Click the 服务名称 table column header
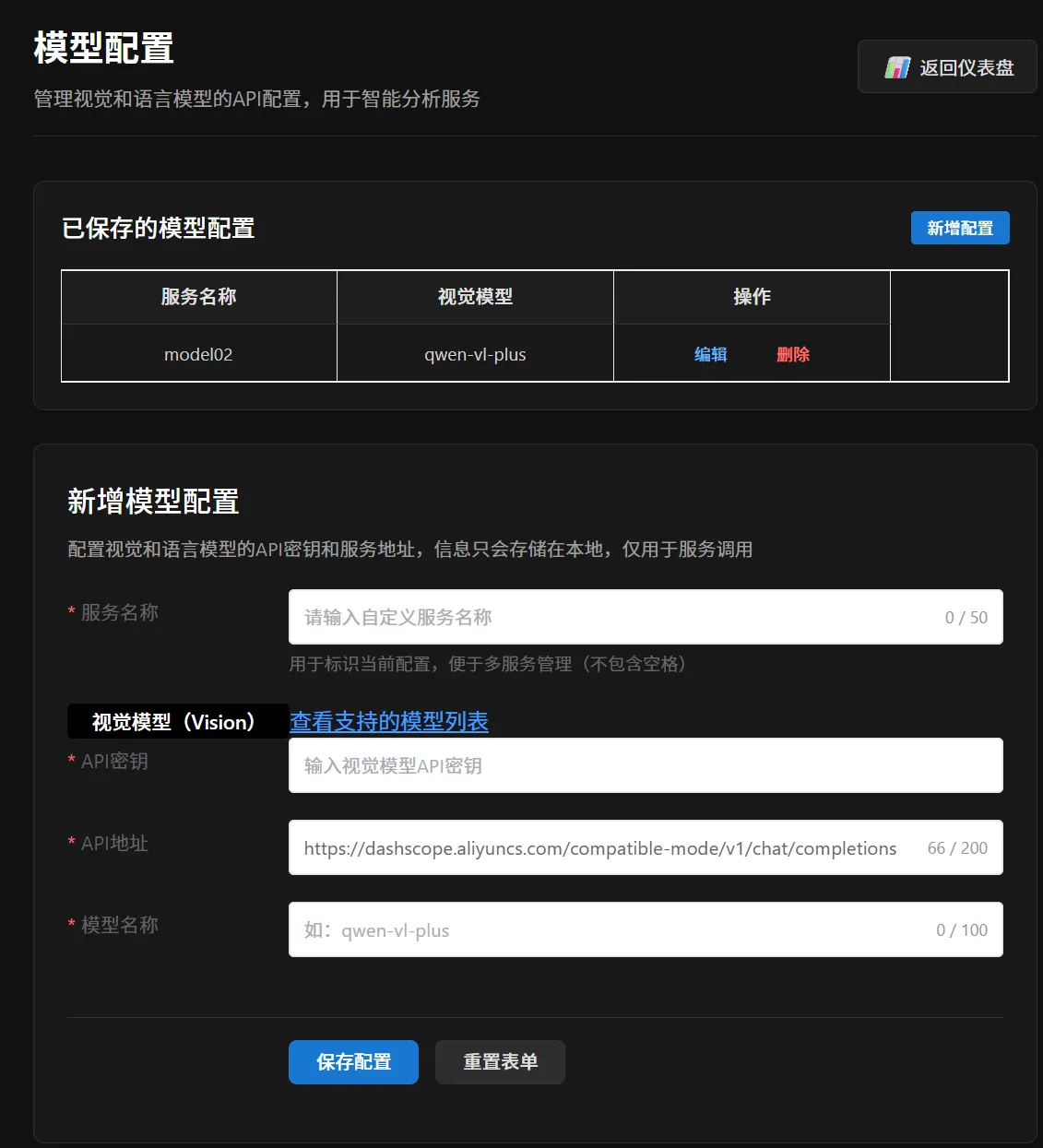The image size is (1043, 1148). click(198, 297)
